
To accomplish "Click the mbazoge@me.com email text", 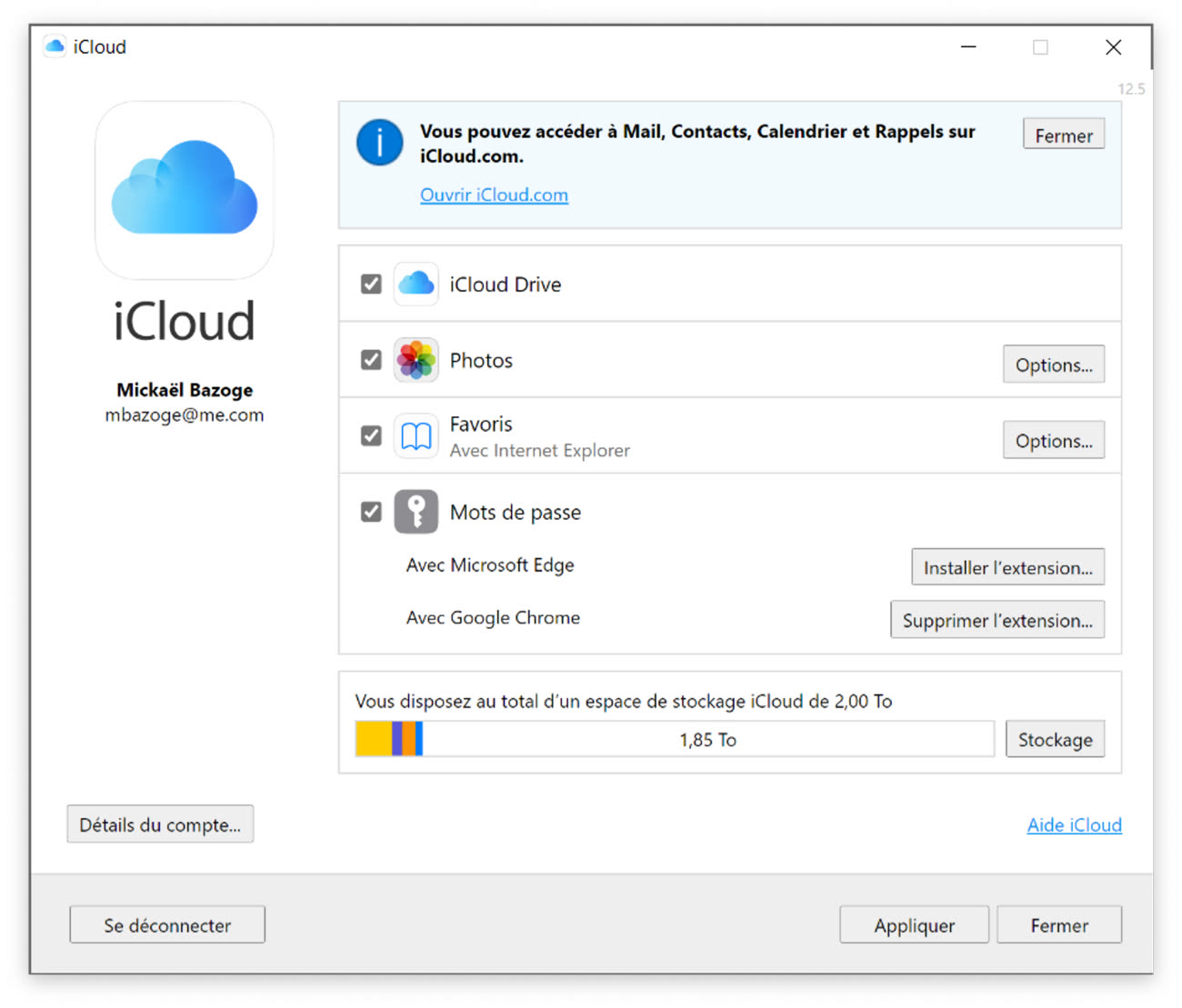I will click(185, 414).
